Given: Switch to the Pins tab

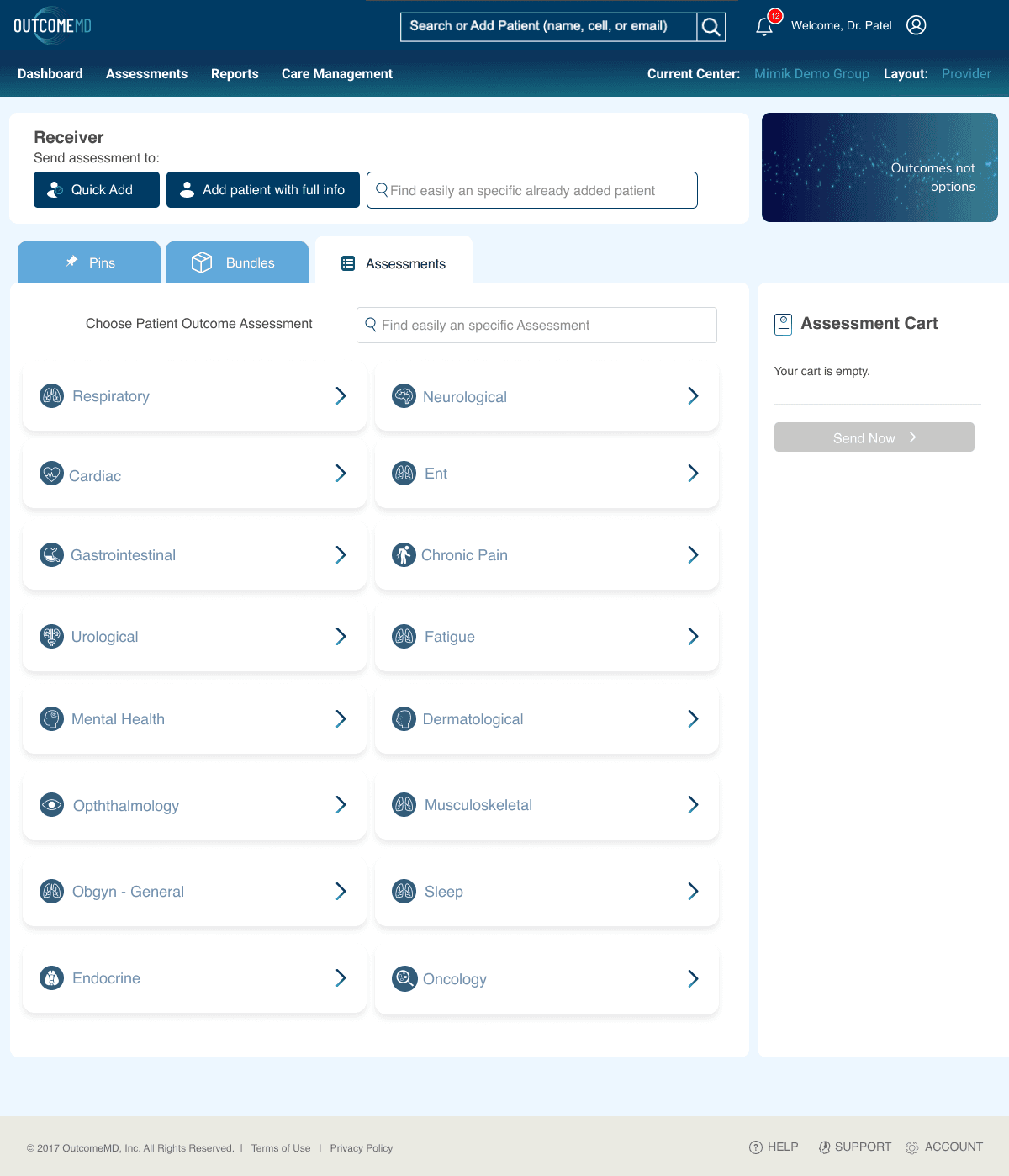Looking at the screenshot, I should coord(89,262).
